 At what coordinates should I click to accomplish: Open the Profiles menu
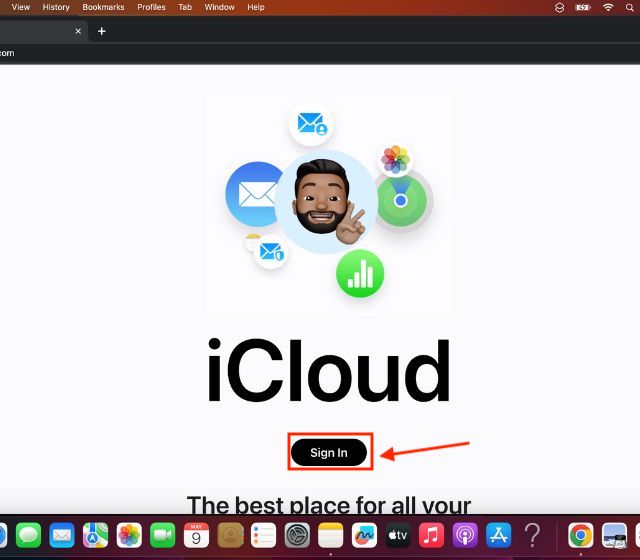click(151, 7)
